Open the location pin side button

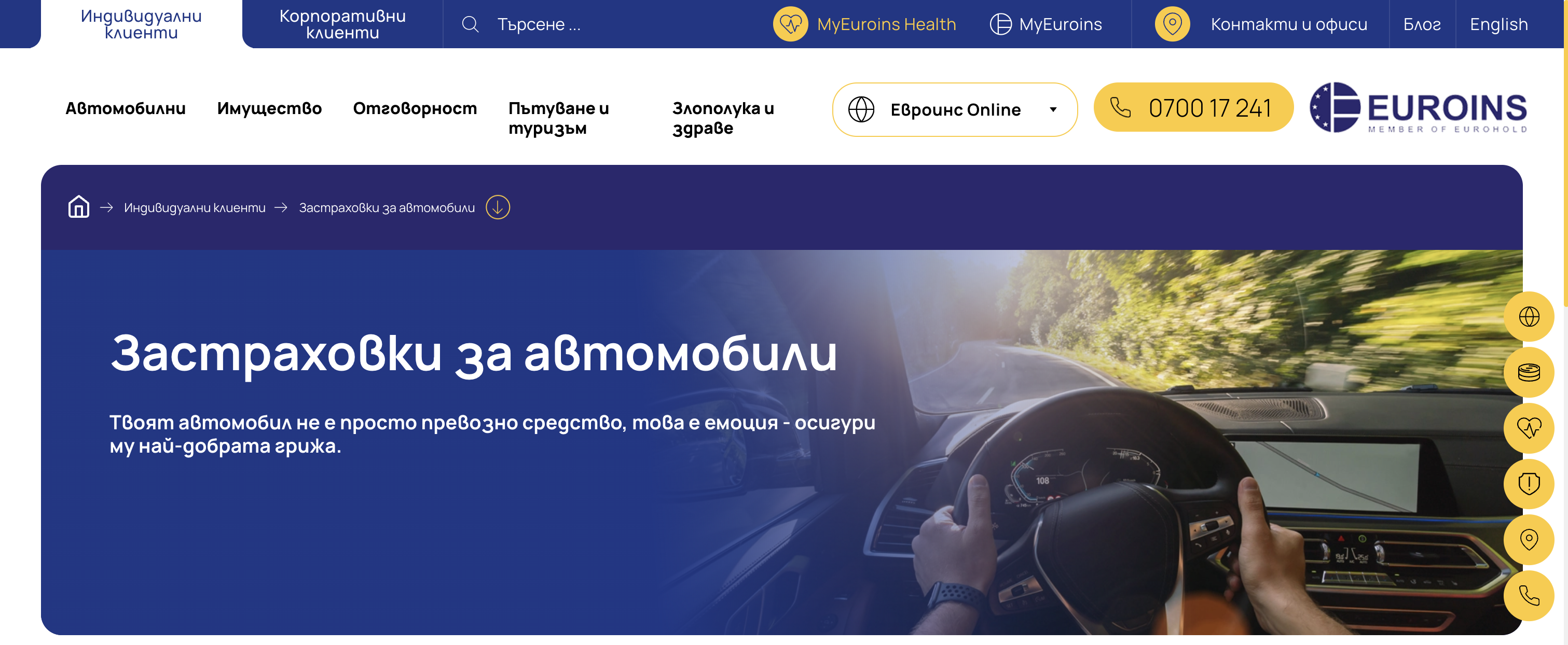(1529, 539)
